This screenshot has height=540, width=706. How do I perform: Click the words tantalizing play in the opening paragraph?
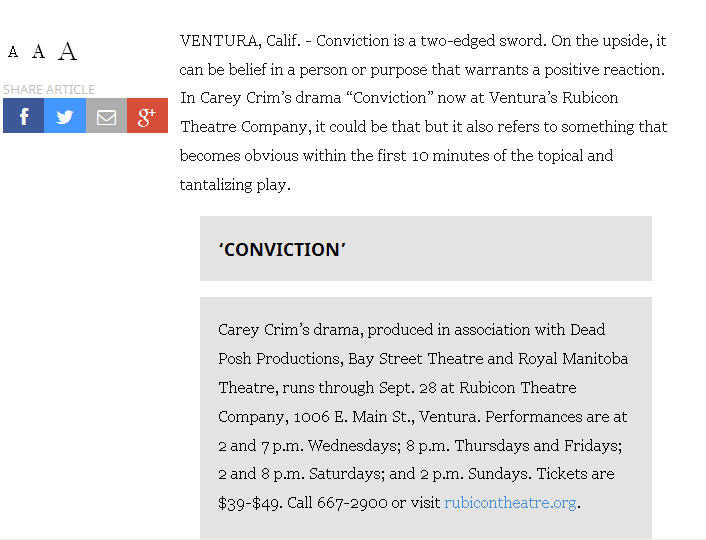click(x=235, y=184)
